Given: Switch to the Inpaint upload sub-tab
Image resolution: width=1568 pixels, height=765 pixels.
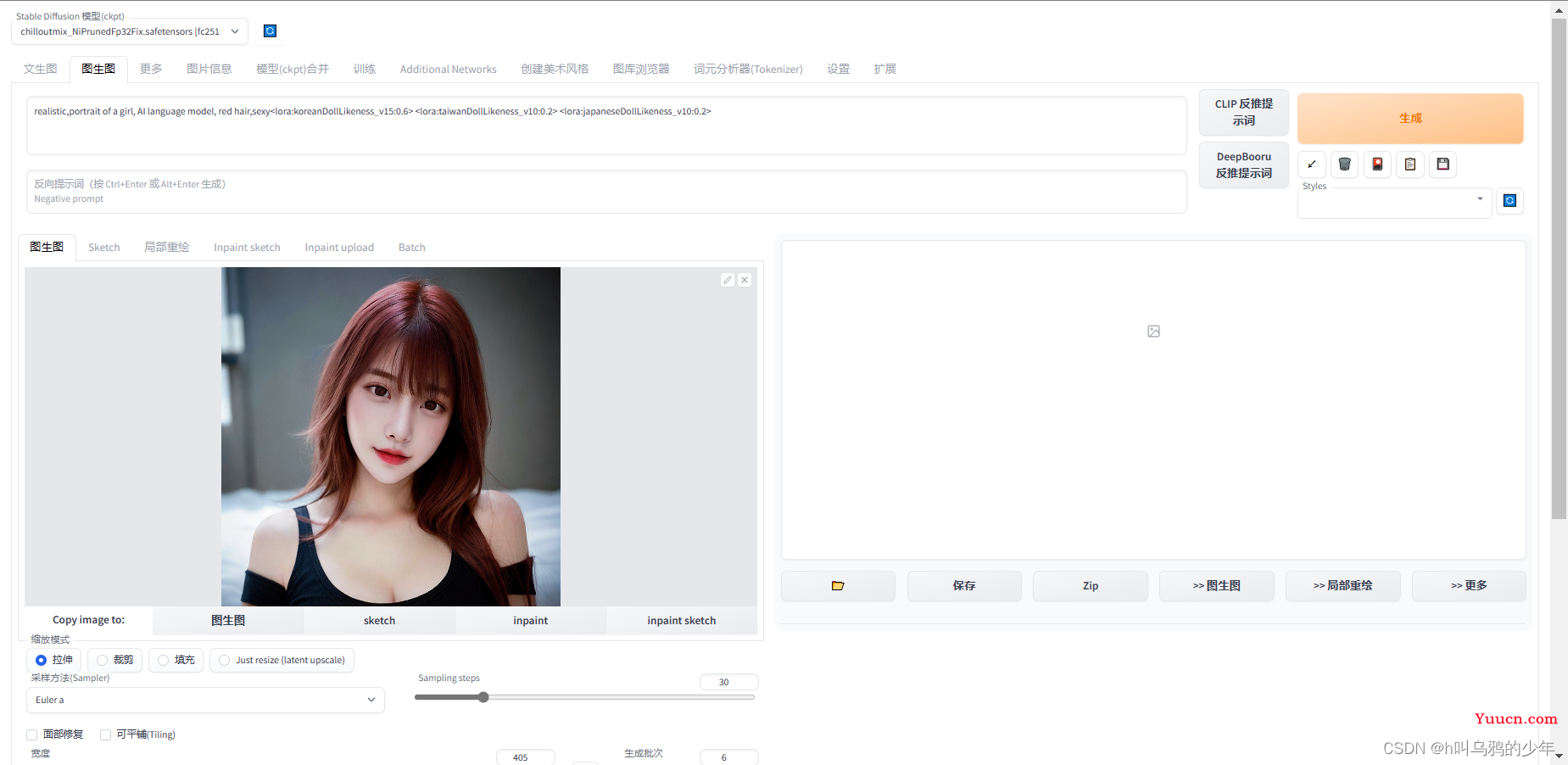Looking at the screenshot, I should tap(339, 248).
